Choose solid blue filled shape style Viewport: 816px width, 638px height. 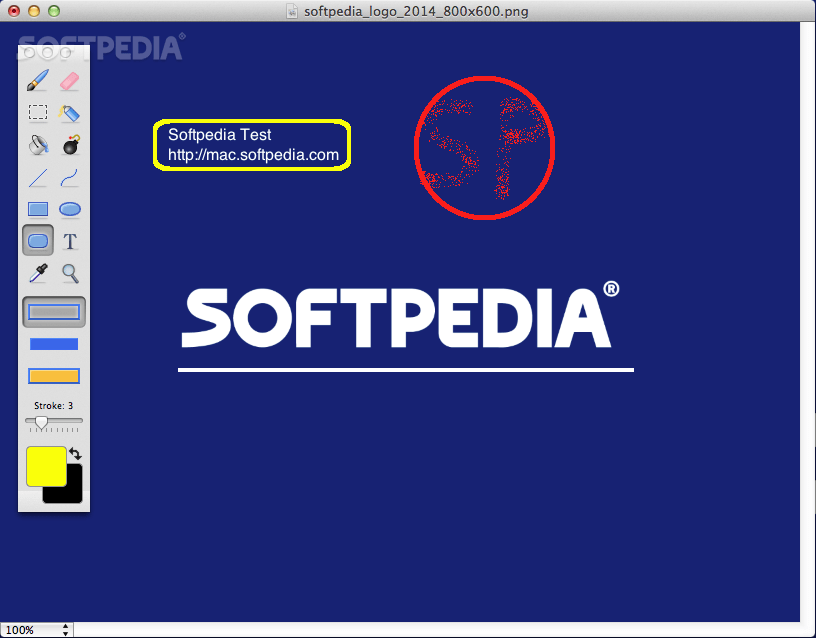[54, 344]
